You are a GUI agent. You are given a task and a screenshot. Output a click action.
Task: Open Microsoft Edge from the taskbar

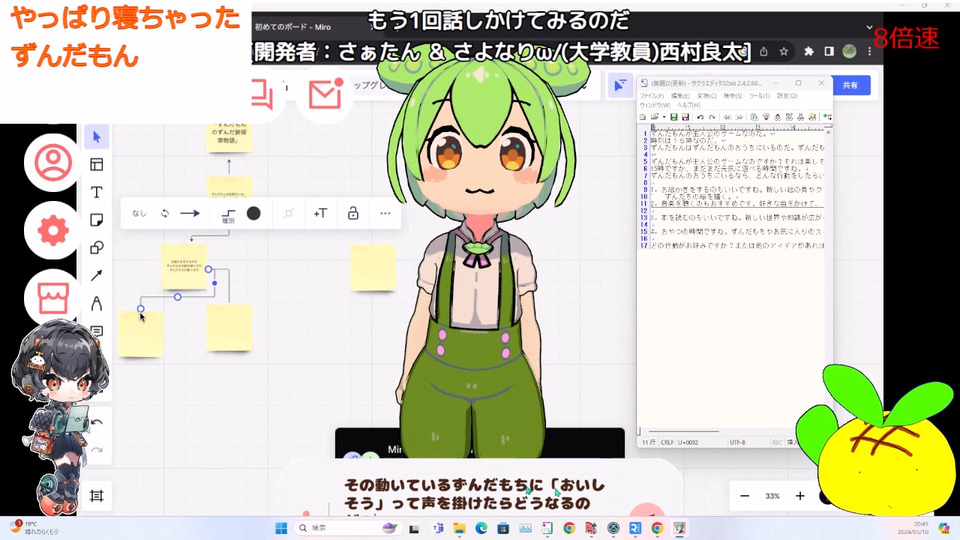click(481, 528)
